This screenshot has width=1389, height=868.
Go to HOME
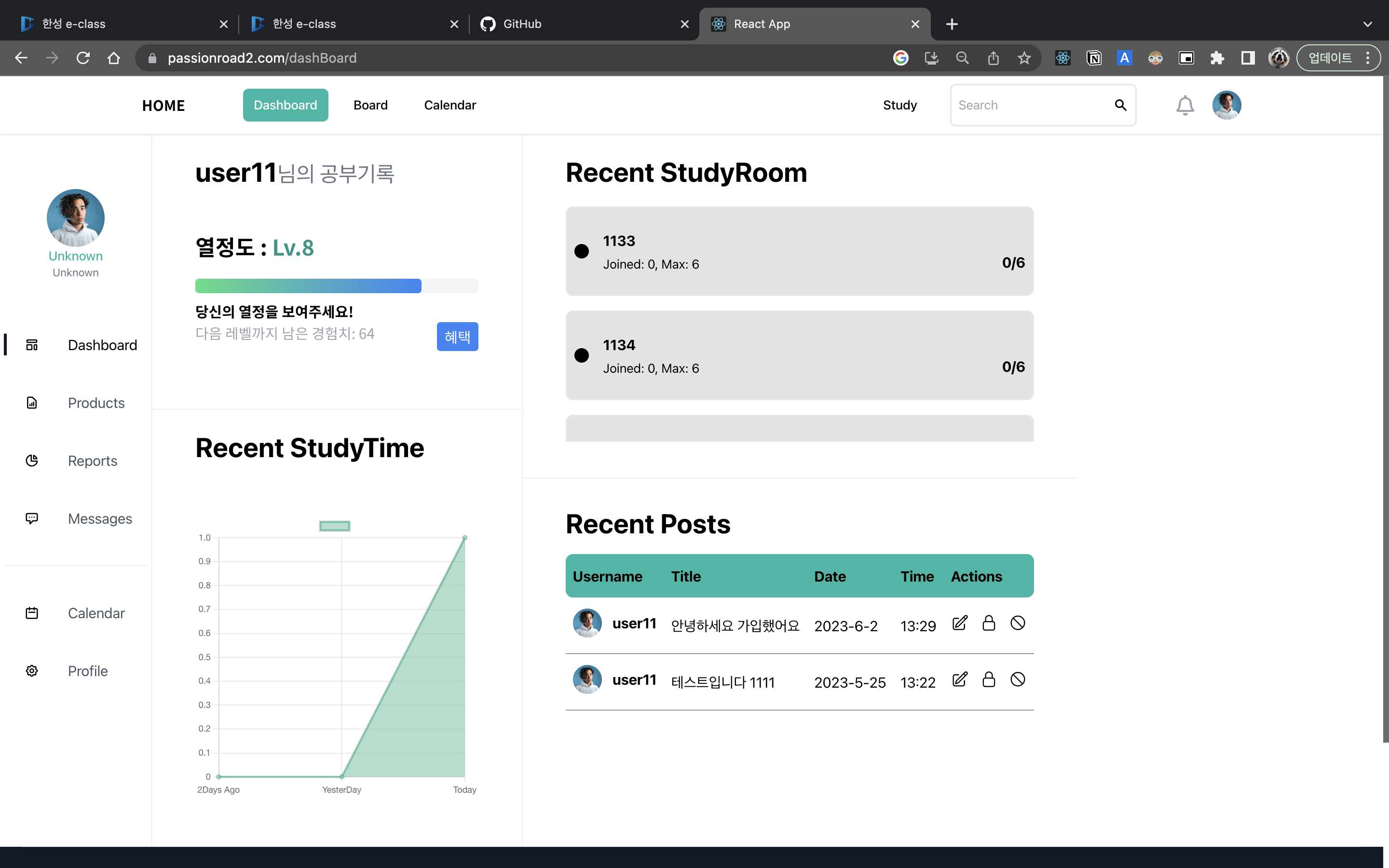coord(163,105)
